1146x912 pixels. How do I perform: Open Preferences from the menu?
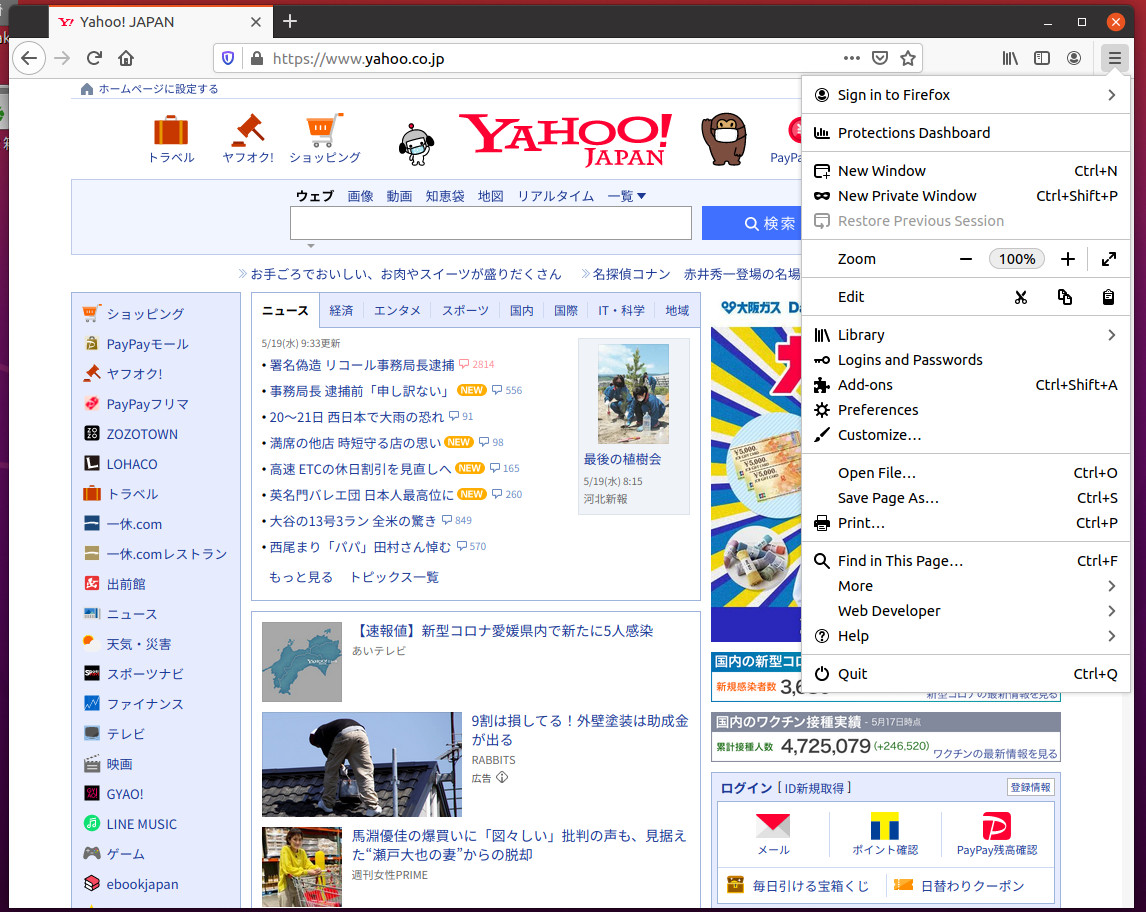(966, 410)
